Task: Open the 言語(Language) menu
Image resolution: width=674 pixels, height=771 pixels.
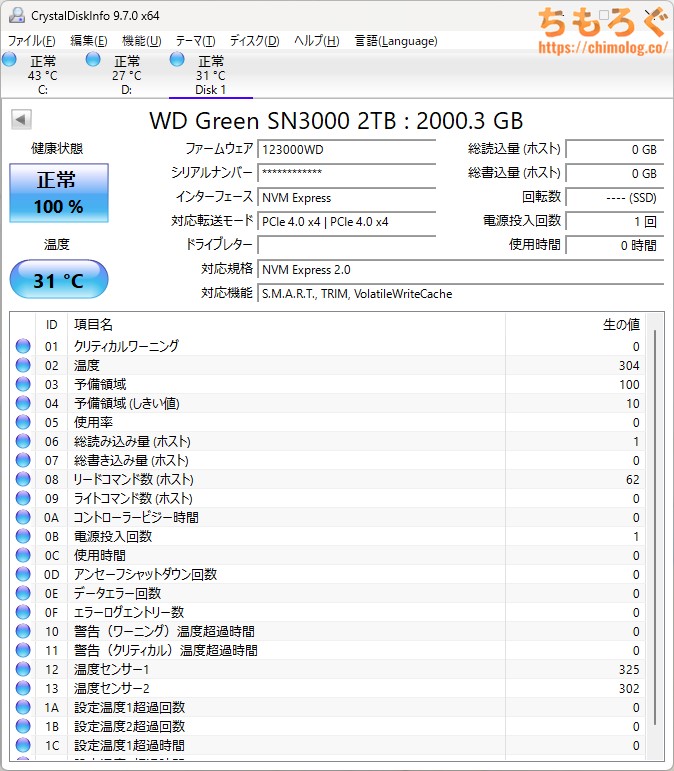Action: (x=396, y=41)
